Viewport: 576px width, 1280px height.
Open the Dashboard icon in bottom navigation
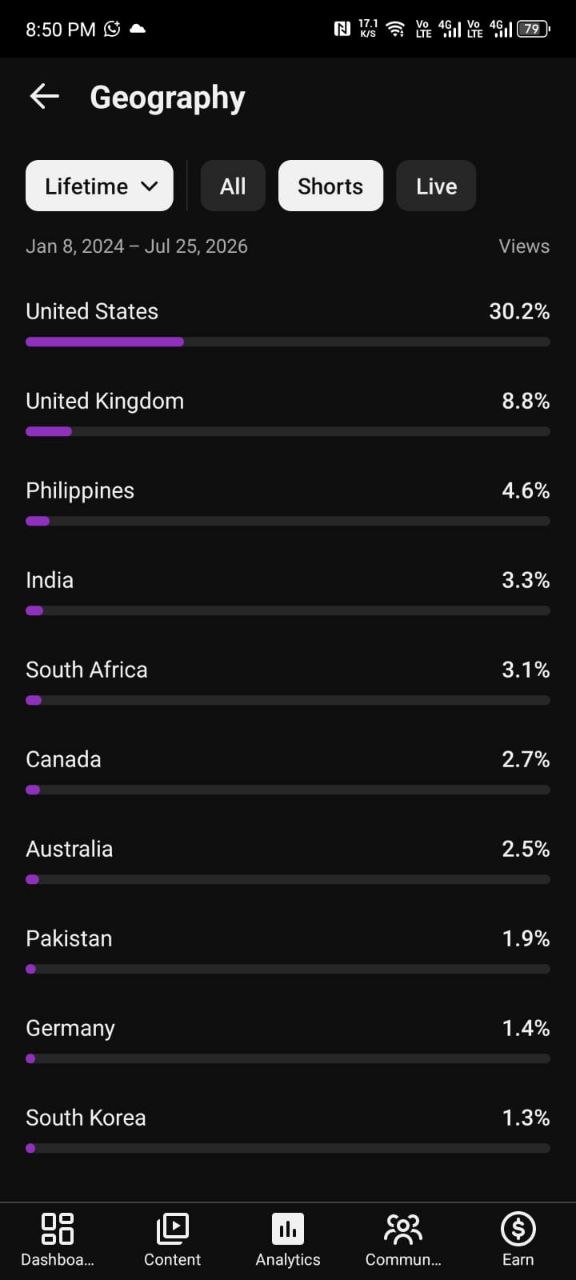tap(57, 1228)
